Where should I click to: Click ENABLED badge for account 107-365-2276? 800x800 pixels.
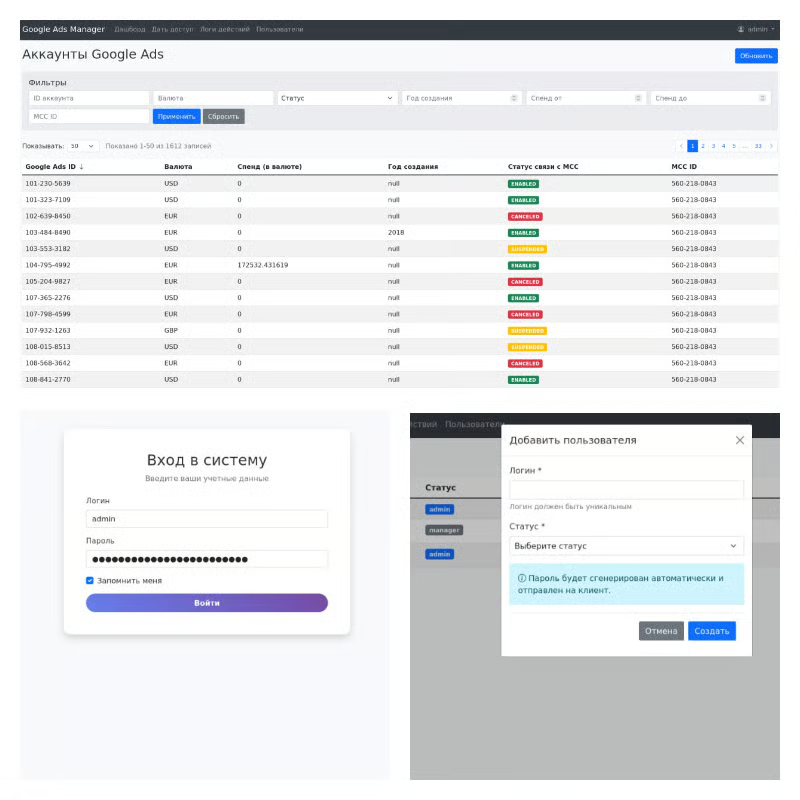(x=523, y=298)
